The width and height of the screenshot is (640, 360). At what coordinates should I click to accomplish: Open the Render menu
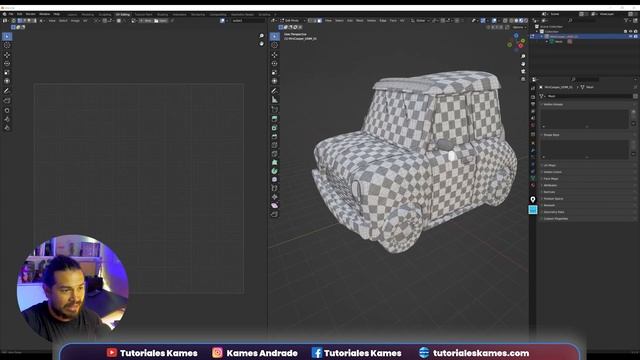click(x=31, y=14)
